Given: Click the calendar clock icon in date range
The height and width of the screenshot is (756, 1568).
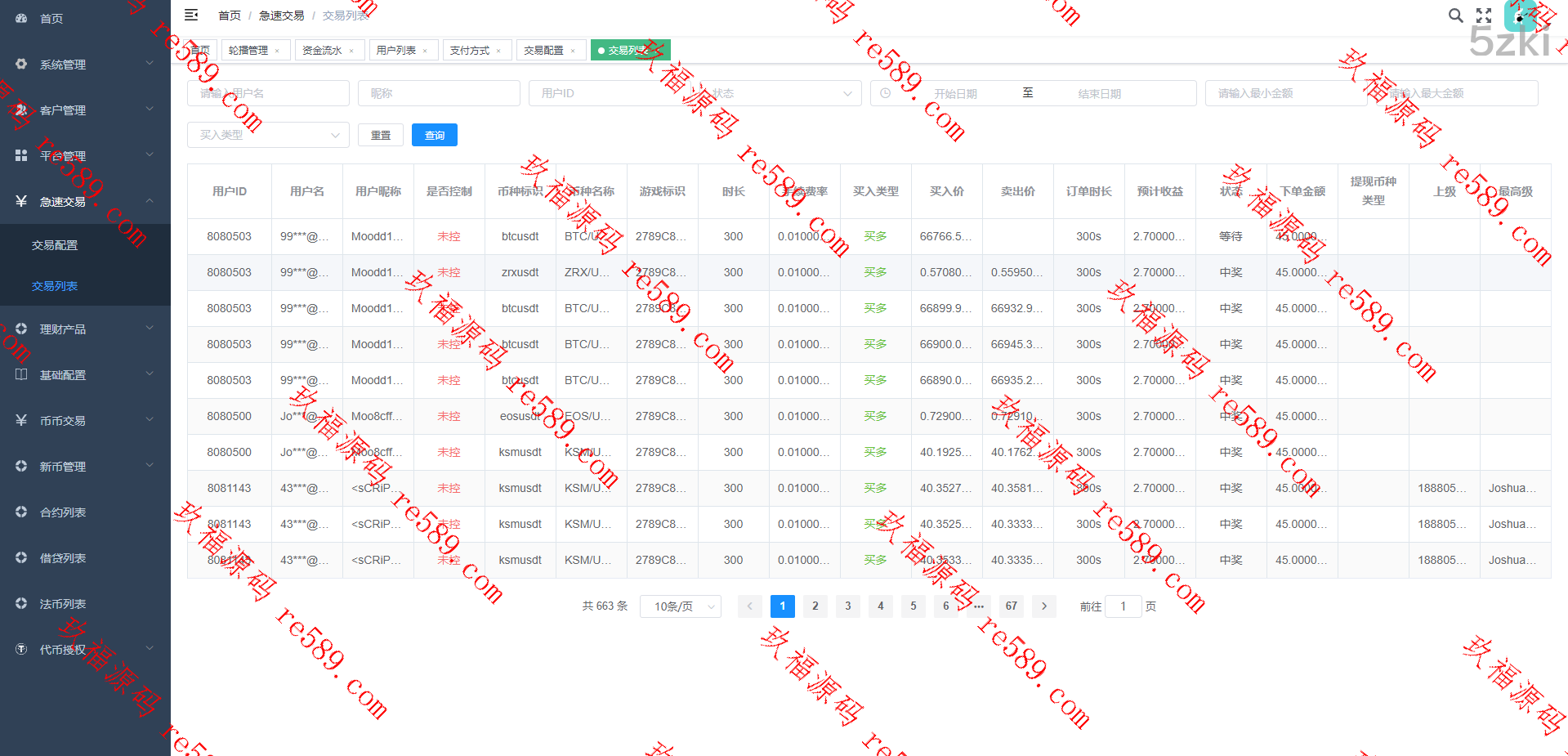Looking at the screenshot, I should [x=886, y=93].
